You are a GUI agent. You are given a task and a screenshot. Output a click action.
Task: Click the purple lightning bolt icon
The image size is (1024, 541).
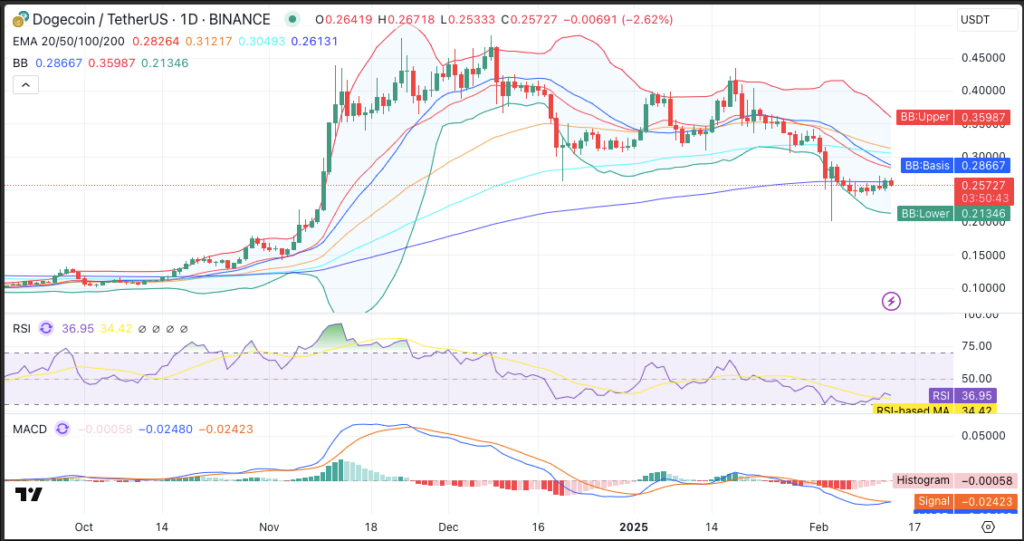891,300
